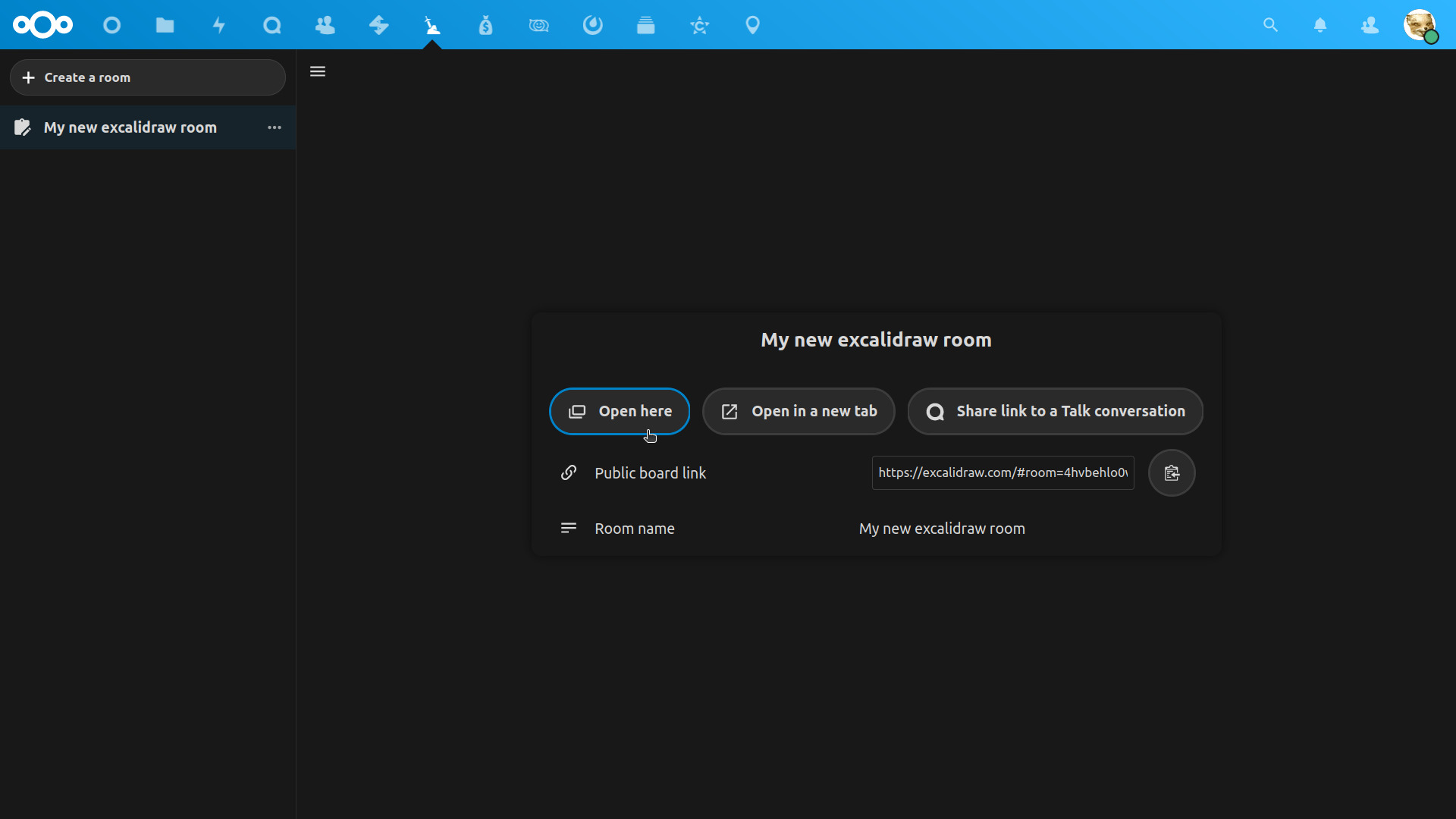The height and width of the screenshot is (819, 1456).
Task: Click the public board link field
Action: pyautogui.click(x=1003, y=473)
